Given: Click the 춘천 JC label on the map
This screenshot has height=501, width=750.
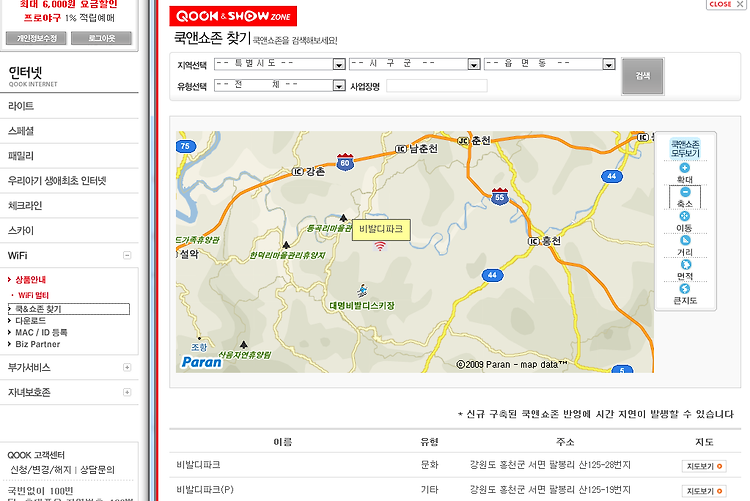Looking at the screenshot, I should pyautogui.click(x=474, y=141).
